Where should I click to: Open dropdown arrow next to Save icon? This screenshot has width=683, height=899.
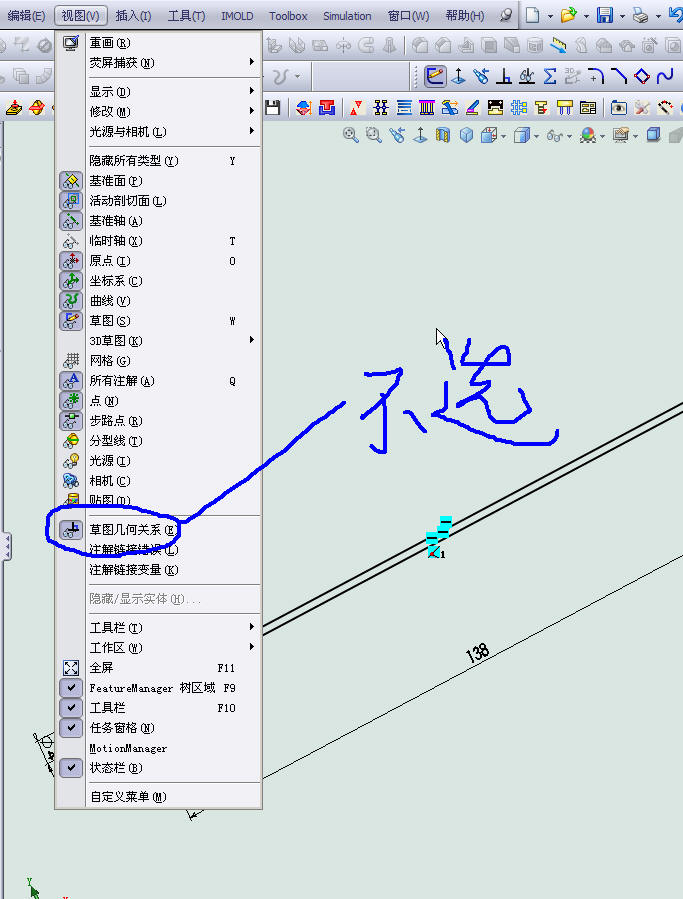click(x=622, y=16)
